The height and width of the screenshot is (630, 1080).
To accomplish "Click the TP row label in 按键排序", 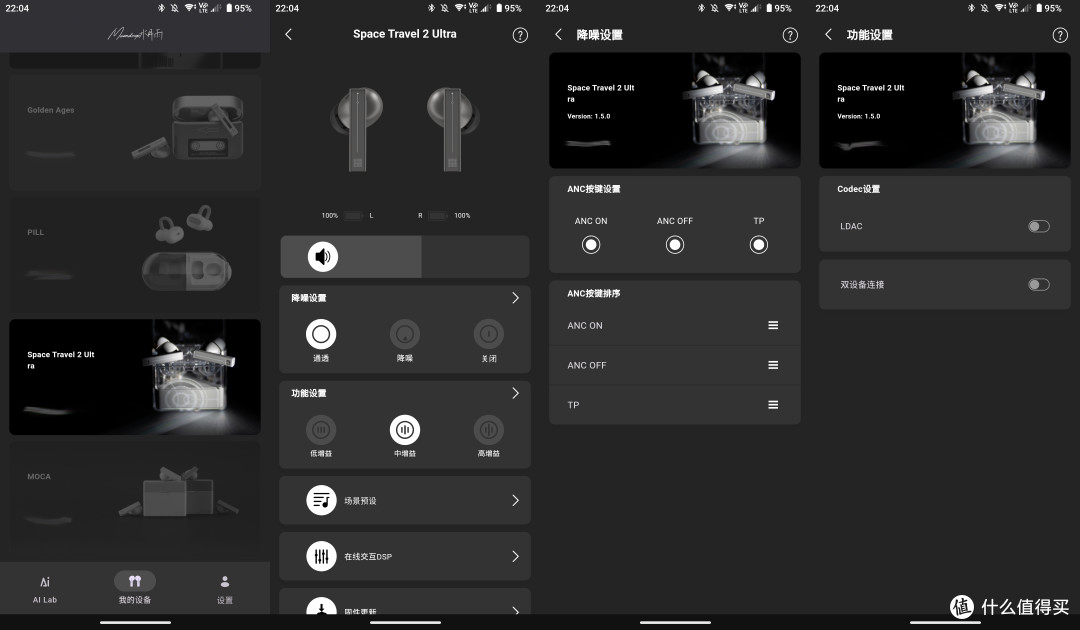I will pyautogui.click(x=573, y=405).
